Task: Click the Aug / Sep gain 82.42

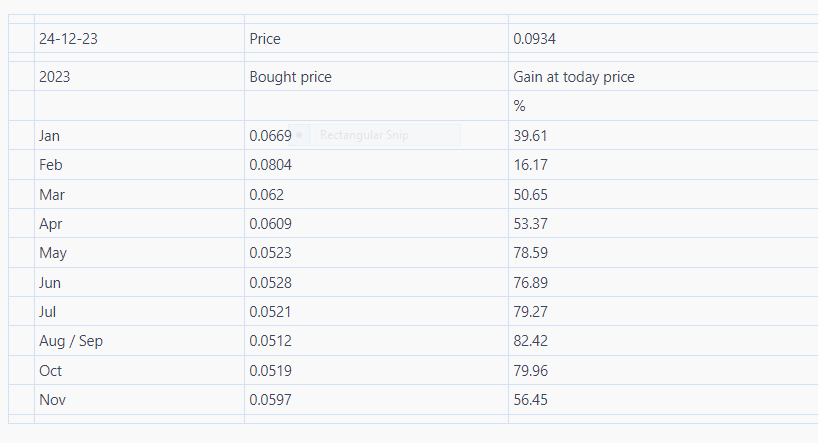Action: click(x=531, y=341)
